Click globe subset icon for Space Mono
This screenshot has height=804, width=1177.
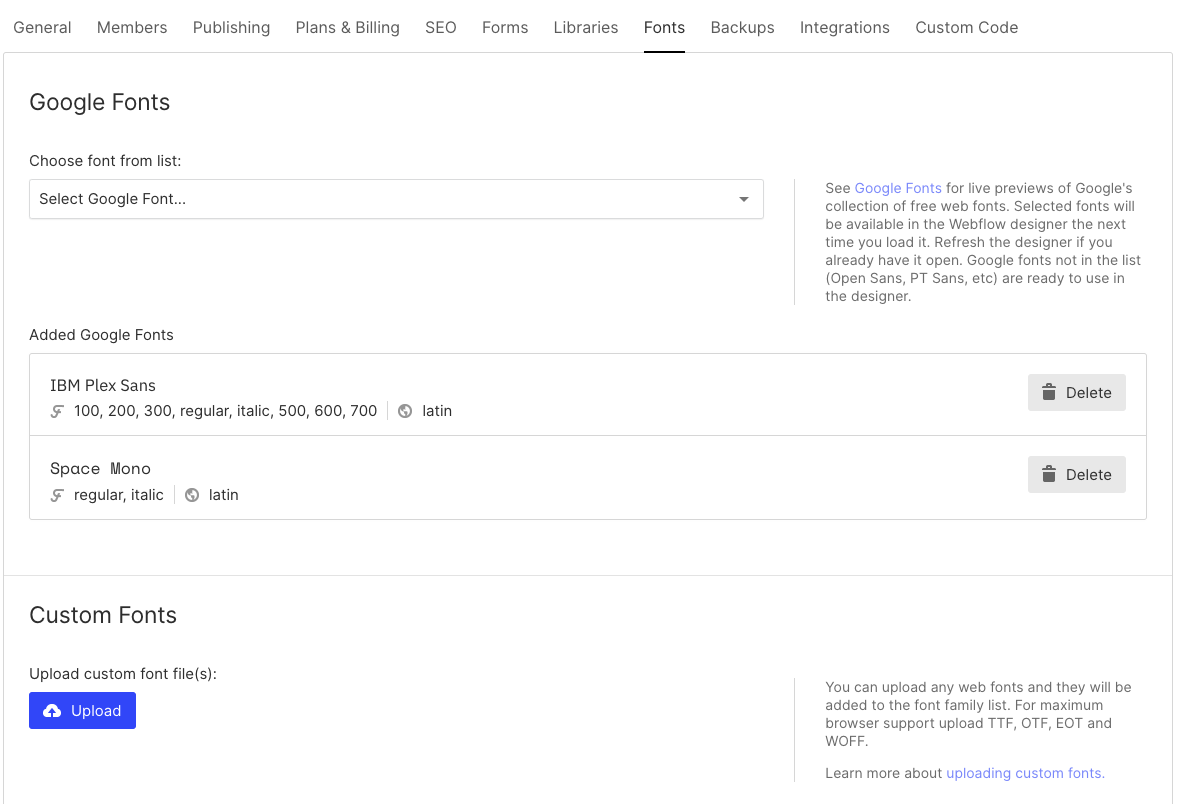click(192, 495)
